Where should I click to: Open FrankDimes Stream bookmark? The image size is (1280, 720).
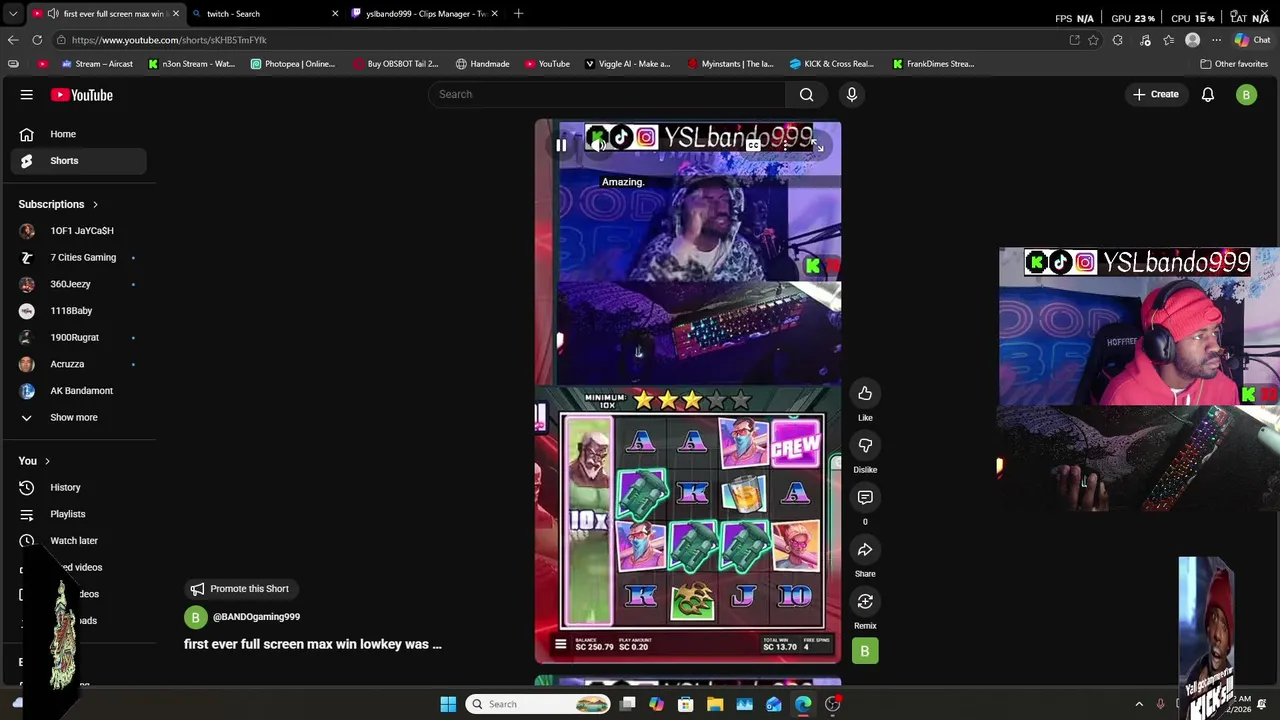coord(933,64)
